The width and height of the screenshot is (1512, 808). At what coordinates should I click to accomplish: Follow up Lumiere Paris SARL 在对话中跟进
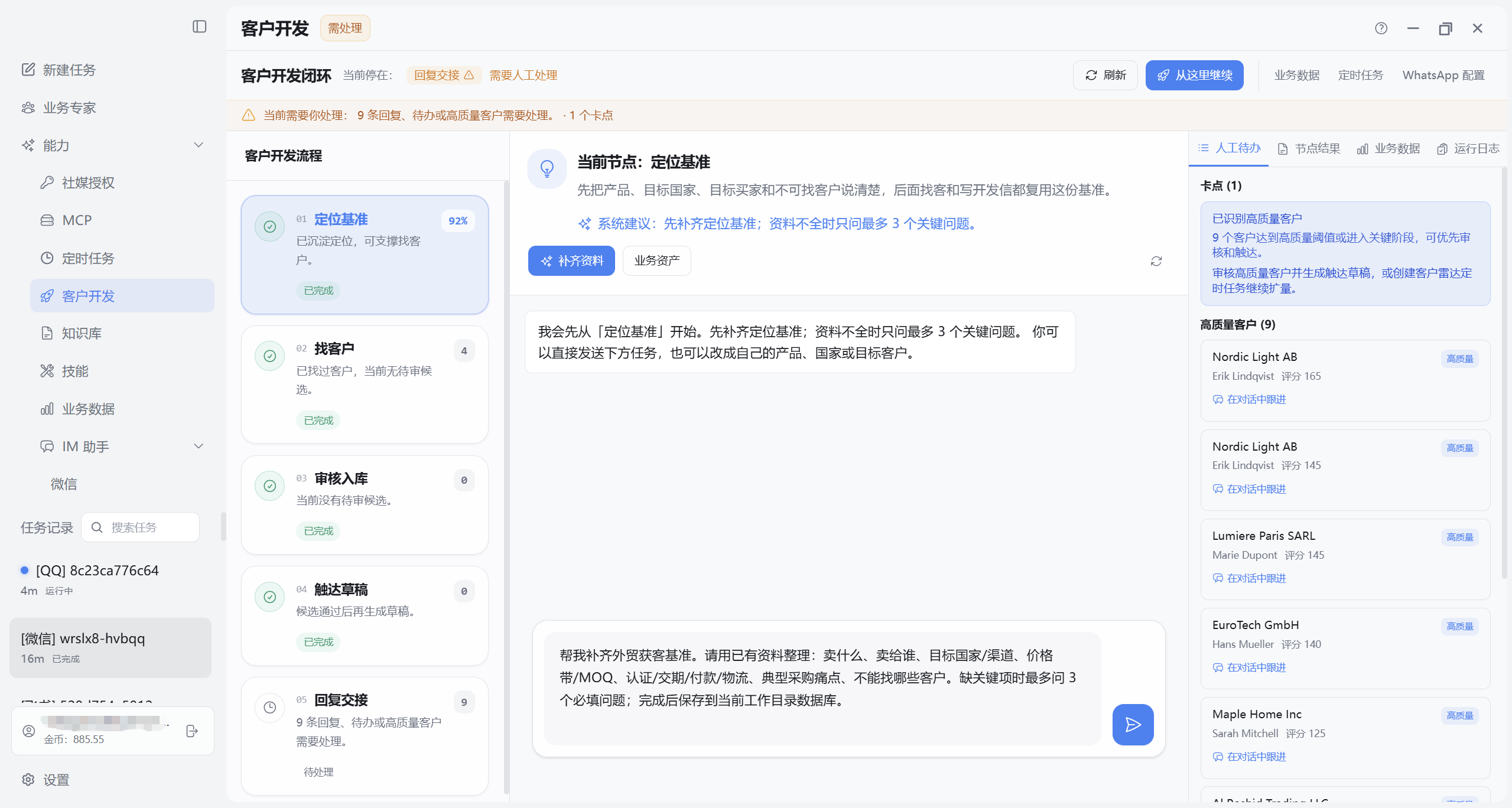point(1250,578)
